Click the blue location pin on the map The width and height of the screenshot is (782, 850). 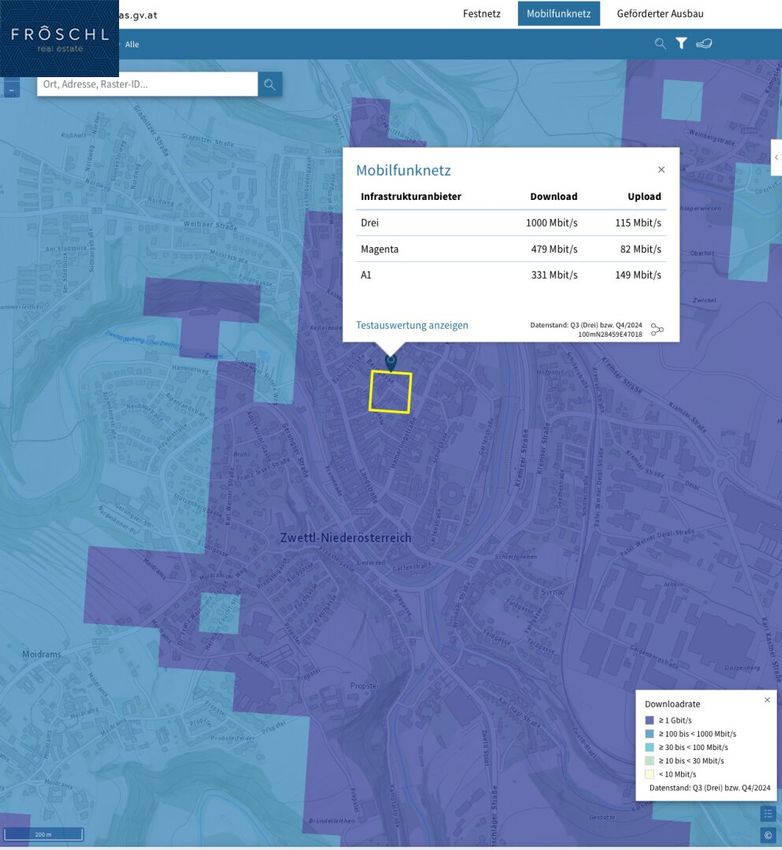pos(390,361)
